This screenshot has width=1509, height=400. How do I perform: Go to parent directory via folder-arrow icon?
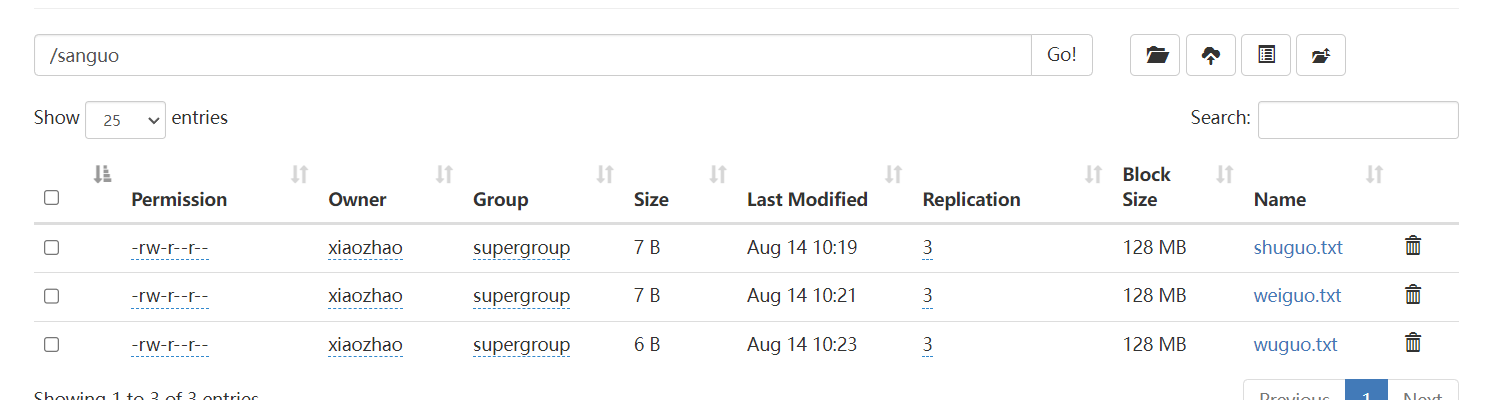pyautogui.click(x=1321, y=55)
